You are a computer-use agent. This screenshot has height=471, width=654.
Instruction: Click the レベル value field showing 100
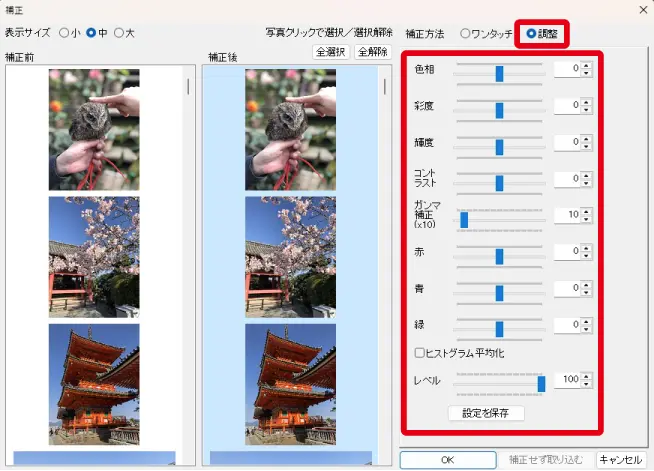click(x=568, y=380)
